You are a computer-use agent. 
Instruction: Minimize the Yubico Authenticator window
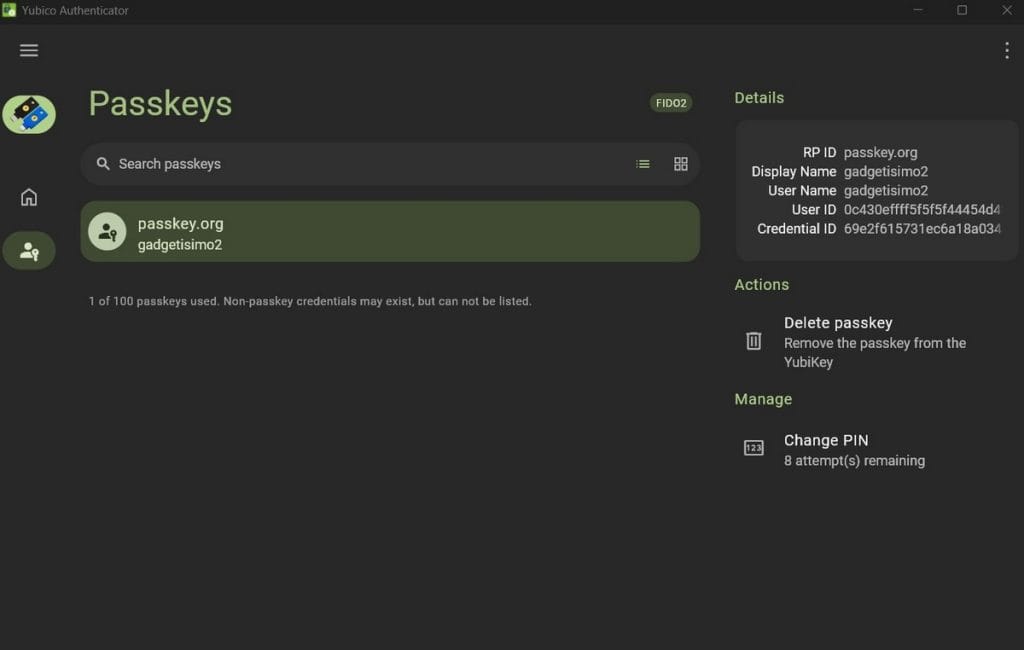pyautogui.click(x=918, y=10)
